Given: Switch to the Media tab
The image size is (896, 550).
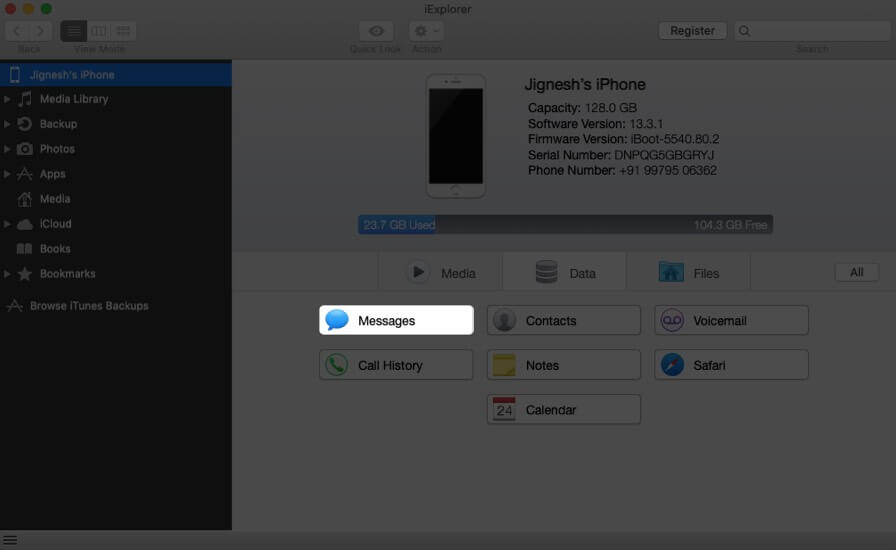Looking at the screenshot, I should 441,273.
